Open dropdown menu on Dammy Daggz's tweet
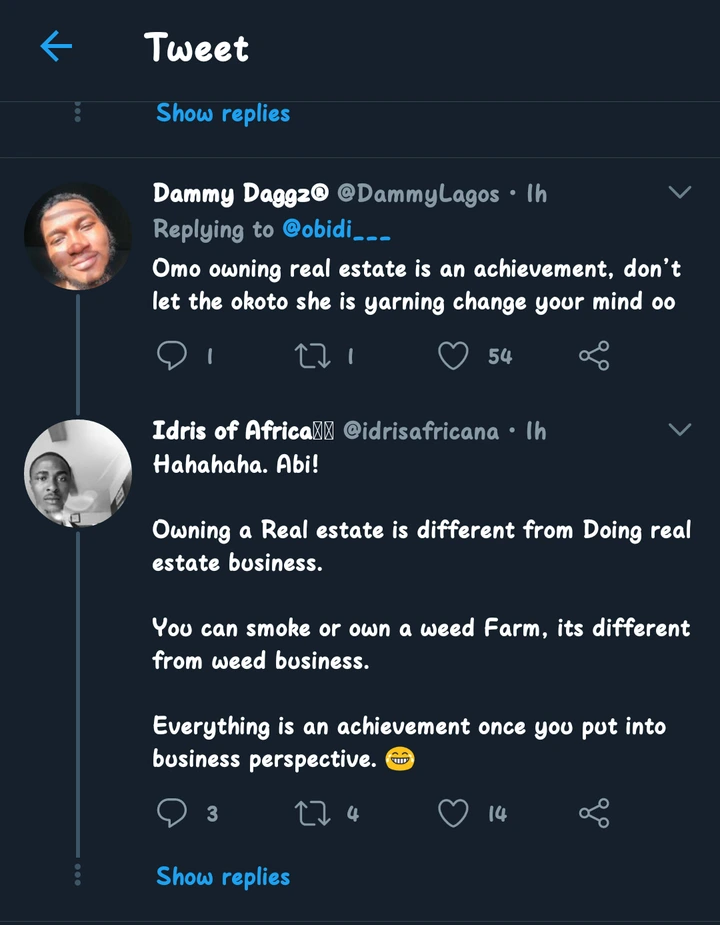 point(679,192)
